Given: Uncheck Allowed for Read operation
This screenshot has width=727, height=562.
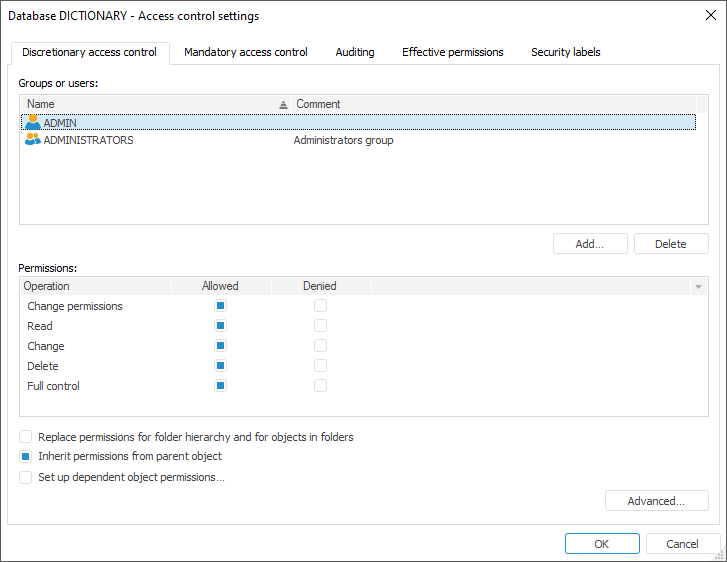Looking at the screenshot, I should pos(221,326).
